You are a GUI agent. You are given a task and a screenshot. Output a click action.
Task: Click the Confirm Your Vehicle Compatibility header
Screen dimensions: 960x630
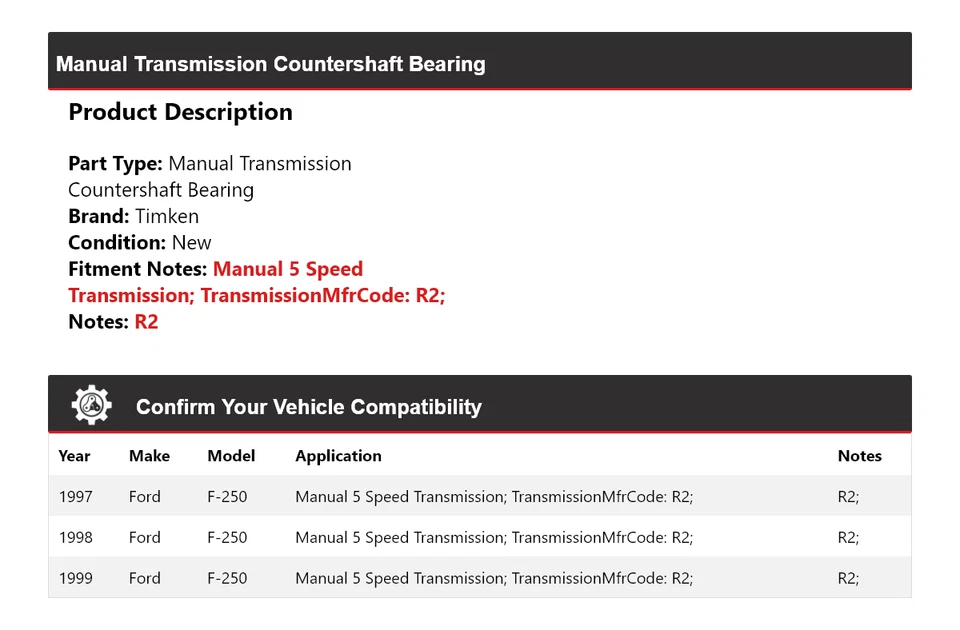[308, 407]
